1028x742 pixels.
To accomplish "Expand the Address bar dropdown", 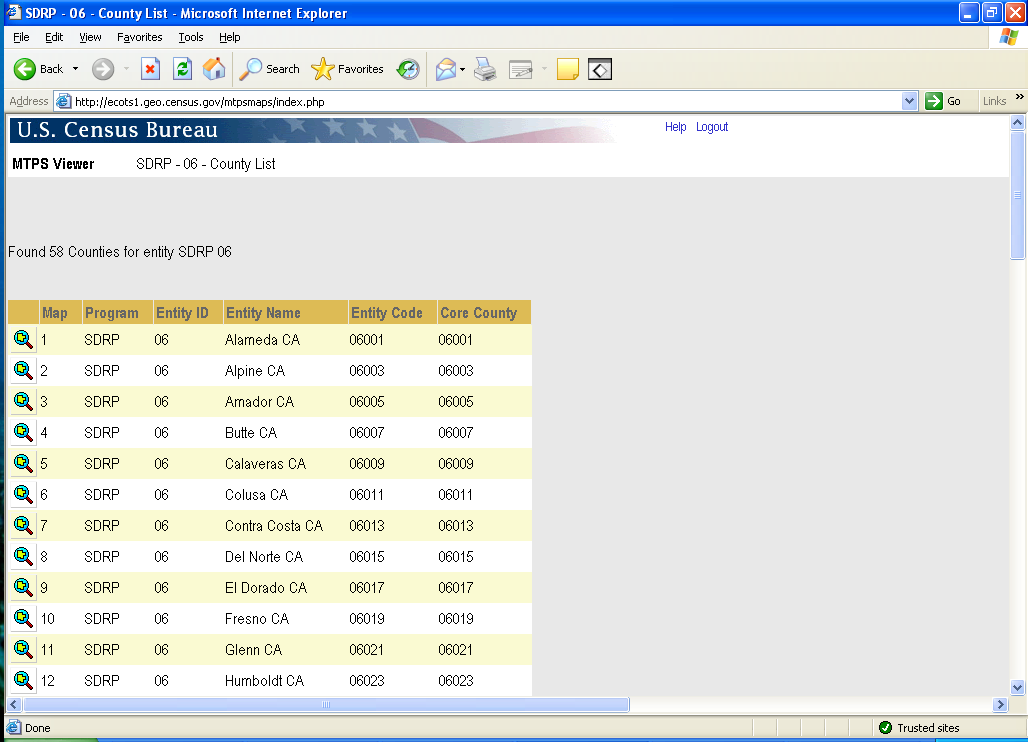I will pyautogui.click(x=909, y=101).
